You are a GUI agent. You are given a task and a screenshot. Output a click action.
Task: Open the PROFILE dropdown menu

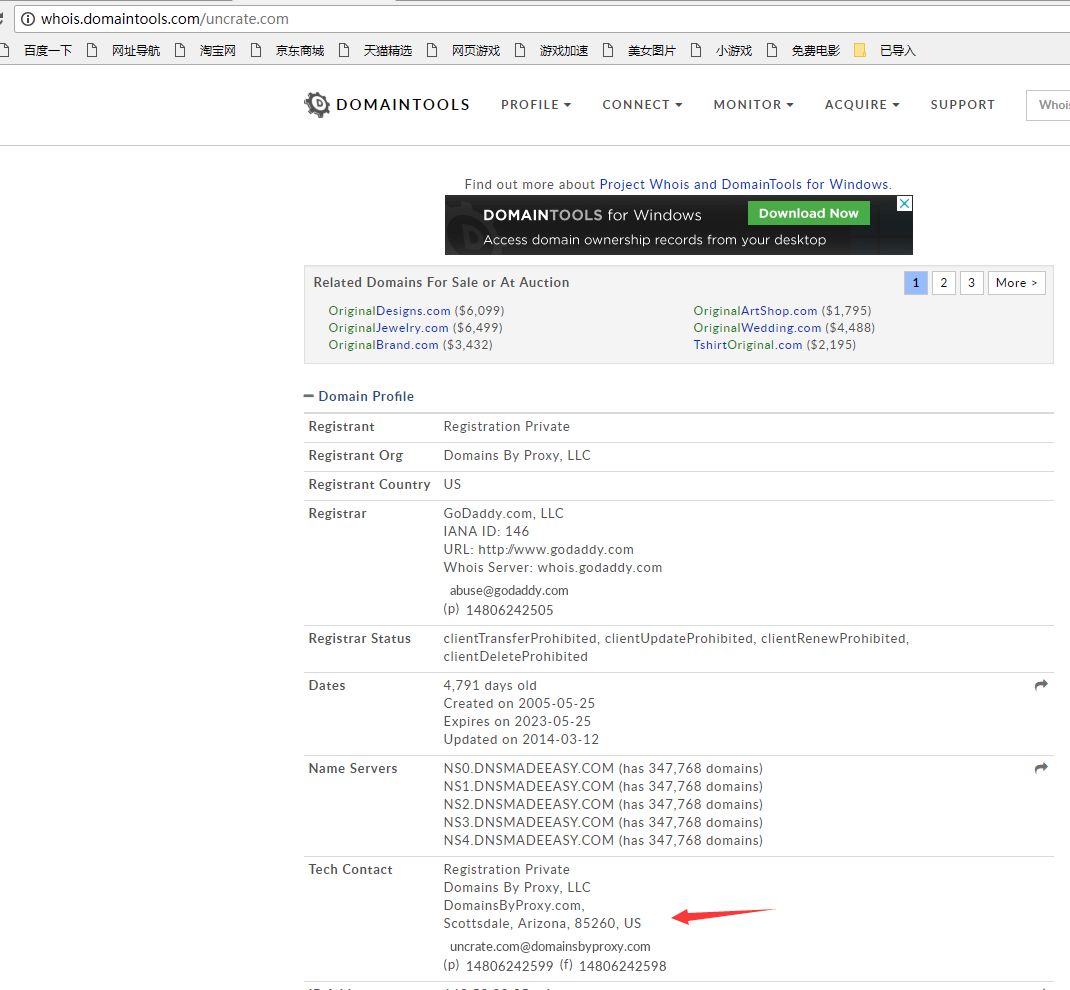pos(536,105)
